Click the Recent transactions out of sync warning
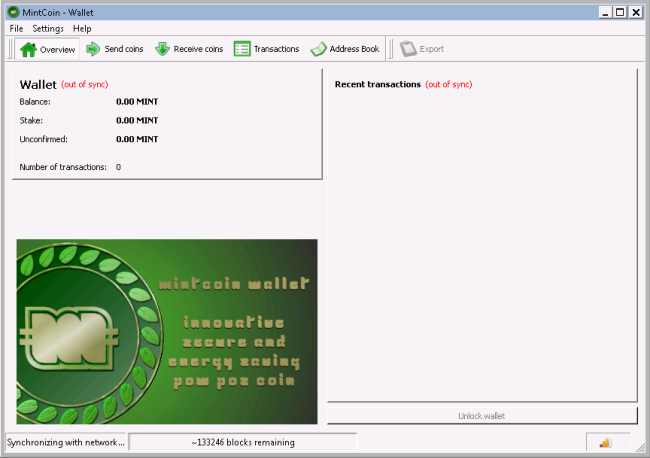Image resolution: width=650 pixels, height=458 pixels. coord(448,85)
